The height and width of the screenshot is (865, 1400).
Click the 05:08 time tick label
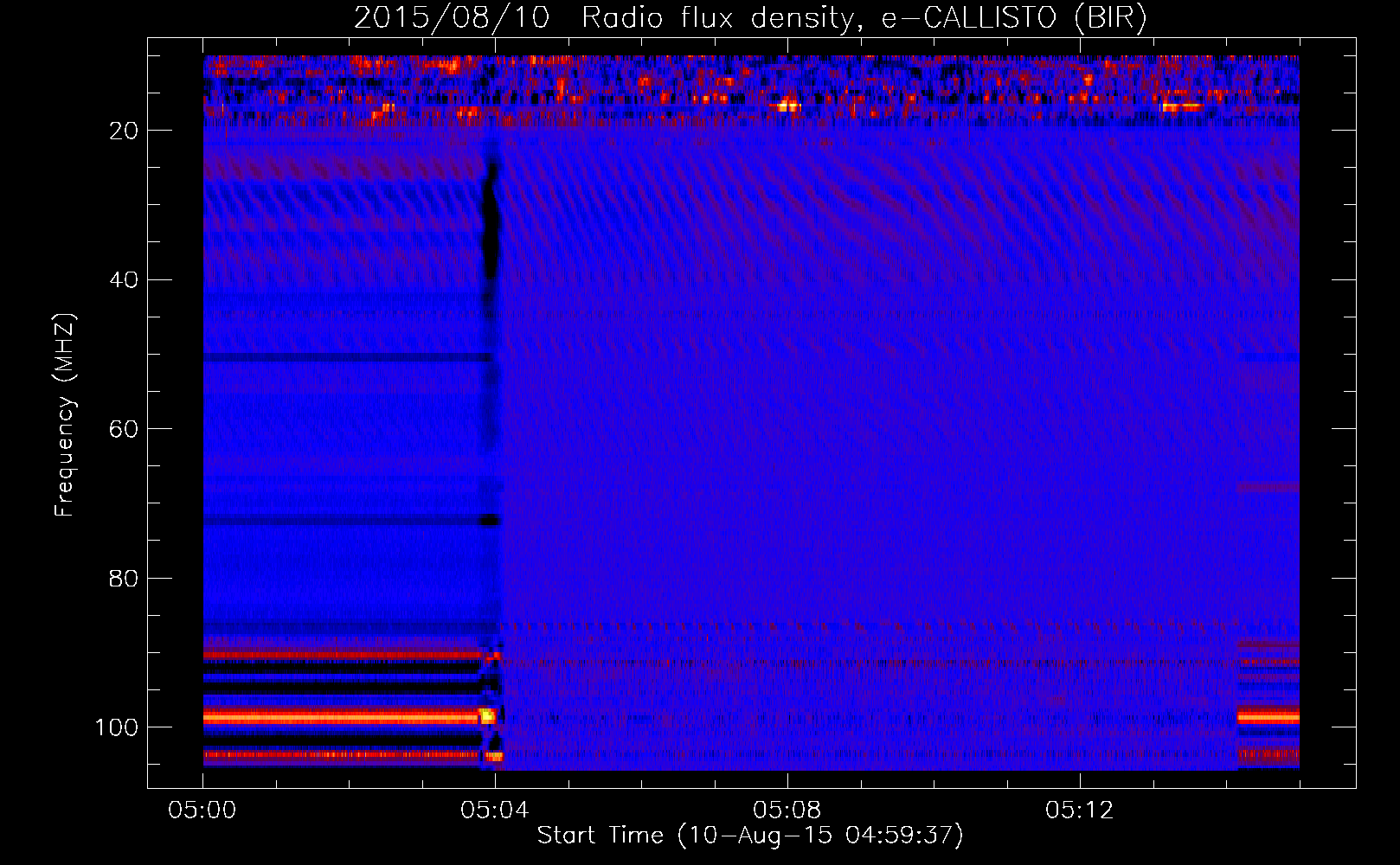pos(787,811)
